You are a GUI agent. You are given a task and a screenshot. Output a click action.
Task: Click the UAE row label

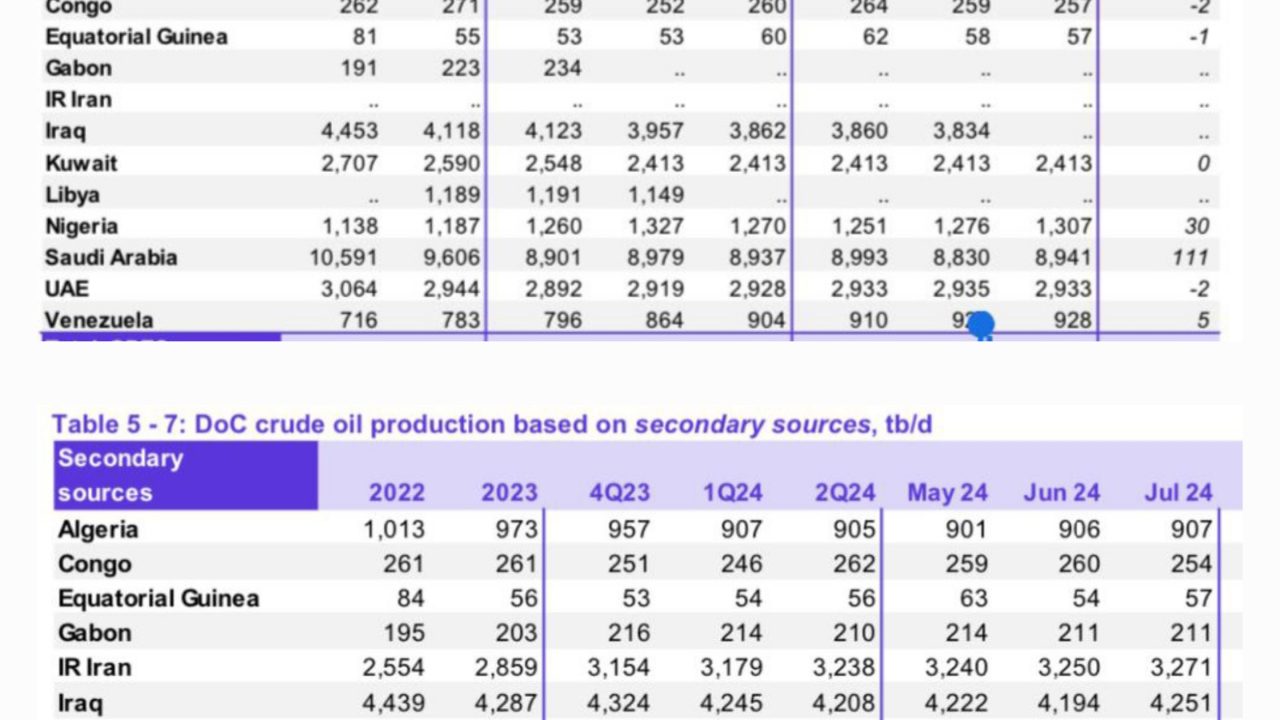point(67,289)
